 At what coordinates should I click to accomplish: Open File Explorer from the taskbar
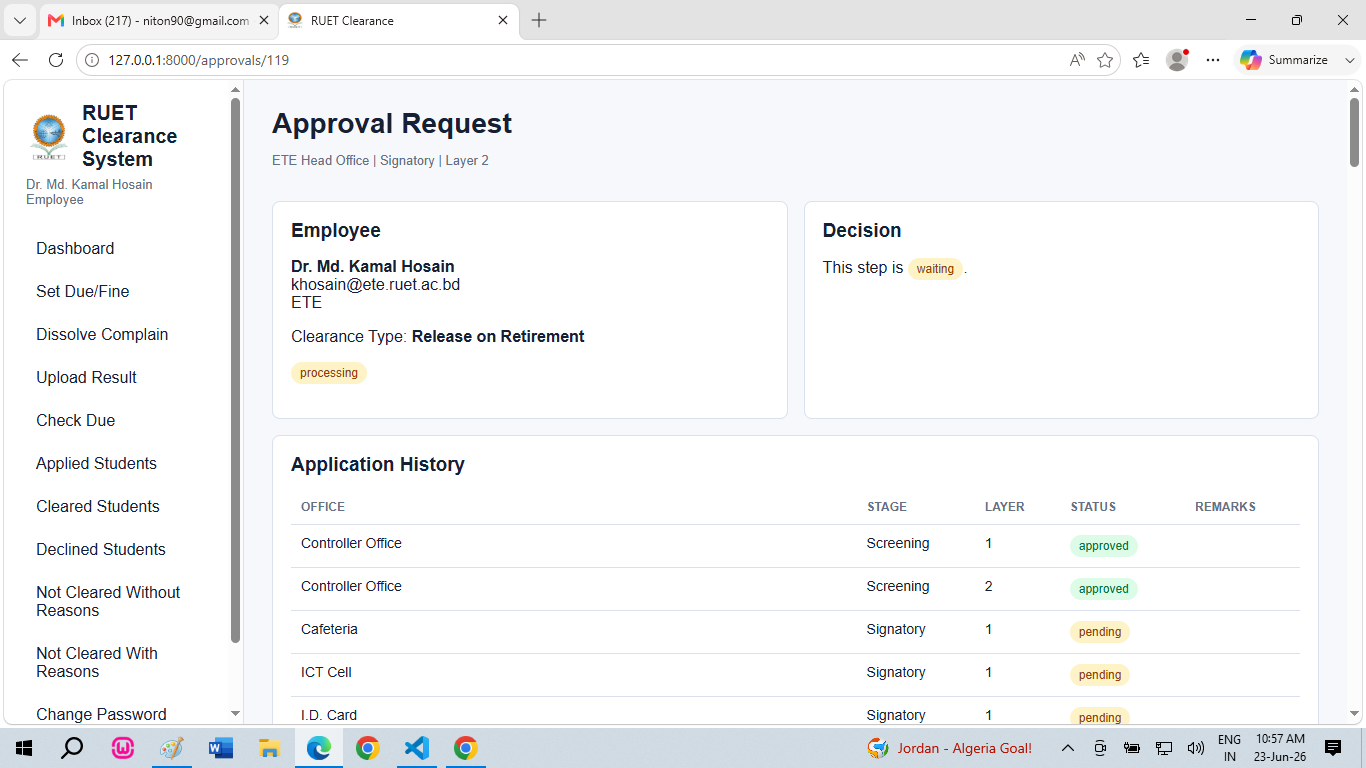(269, 748)
